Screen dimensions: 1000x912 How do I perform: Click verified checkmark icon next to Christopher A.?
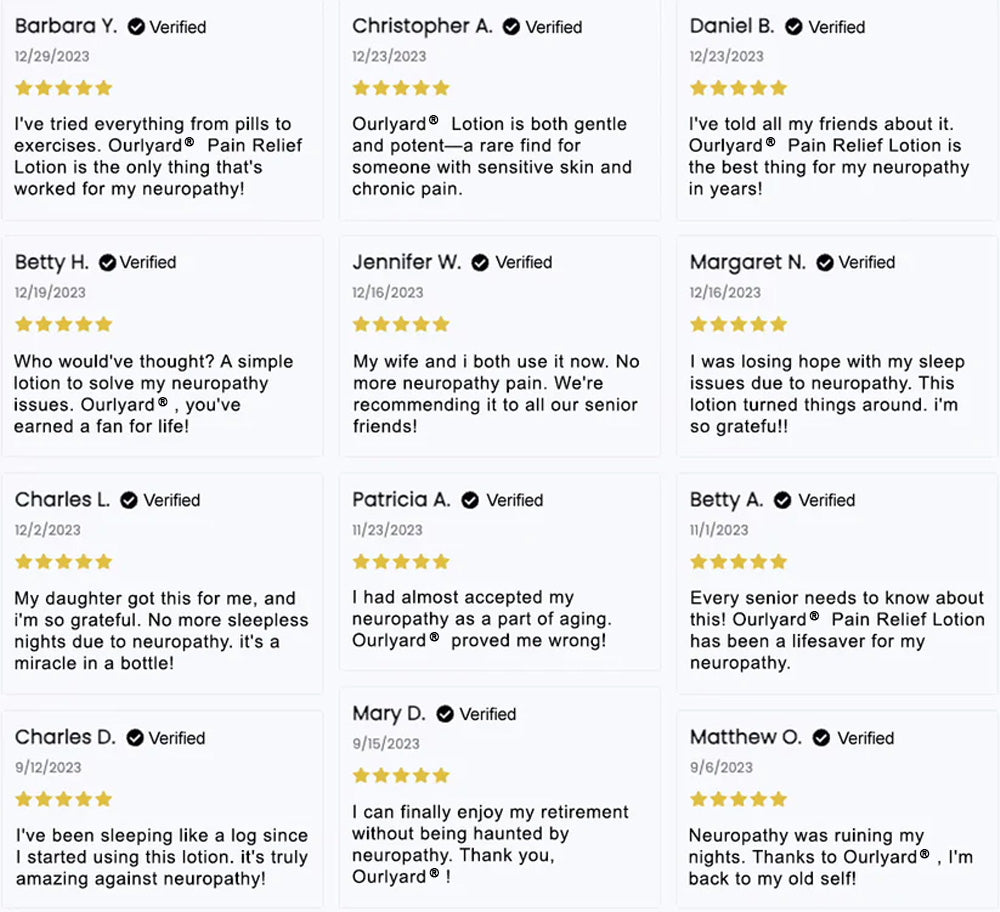click(511, 27)
